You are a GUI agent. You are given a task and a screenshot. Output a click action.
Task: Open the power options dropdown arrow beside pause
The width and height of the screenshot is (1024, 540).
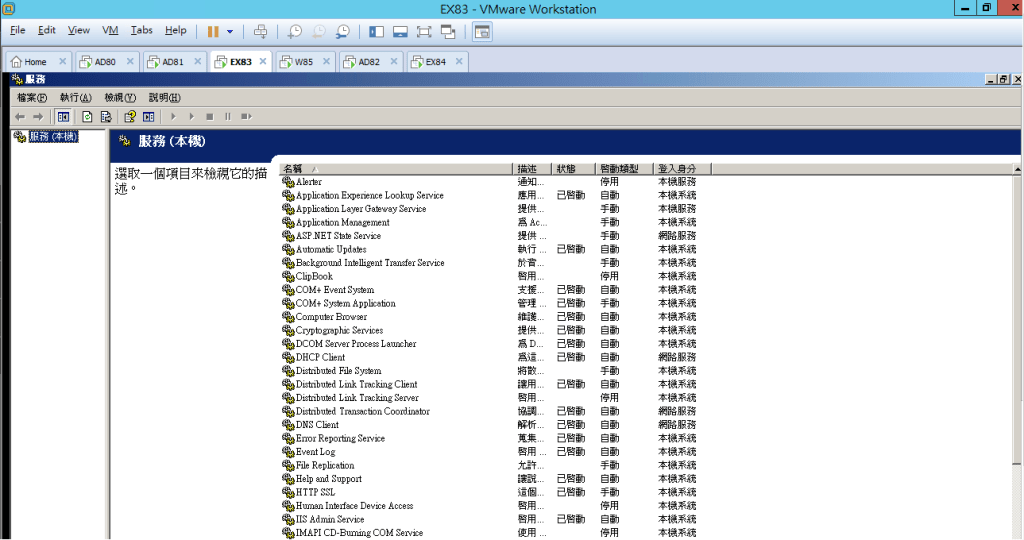coord(230,32)
